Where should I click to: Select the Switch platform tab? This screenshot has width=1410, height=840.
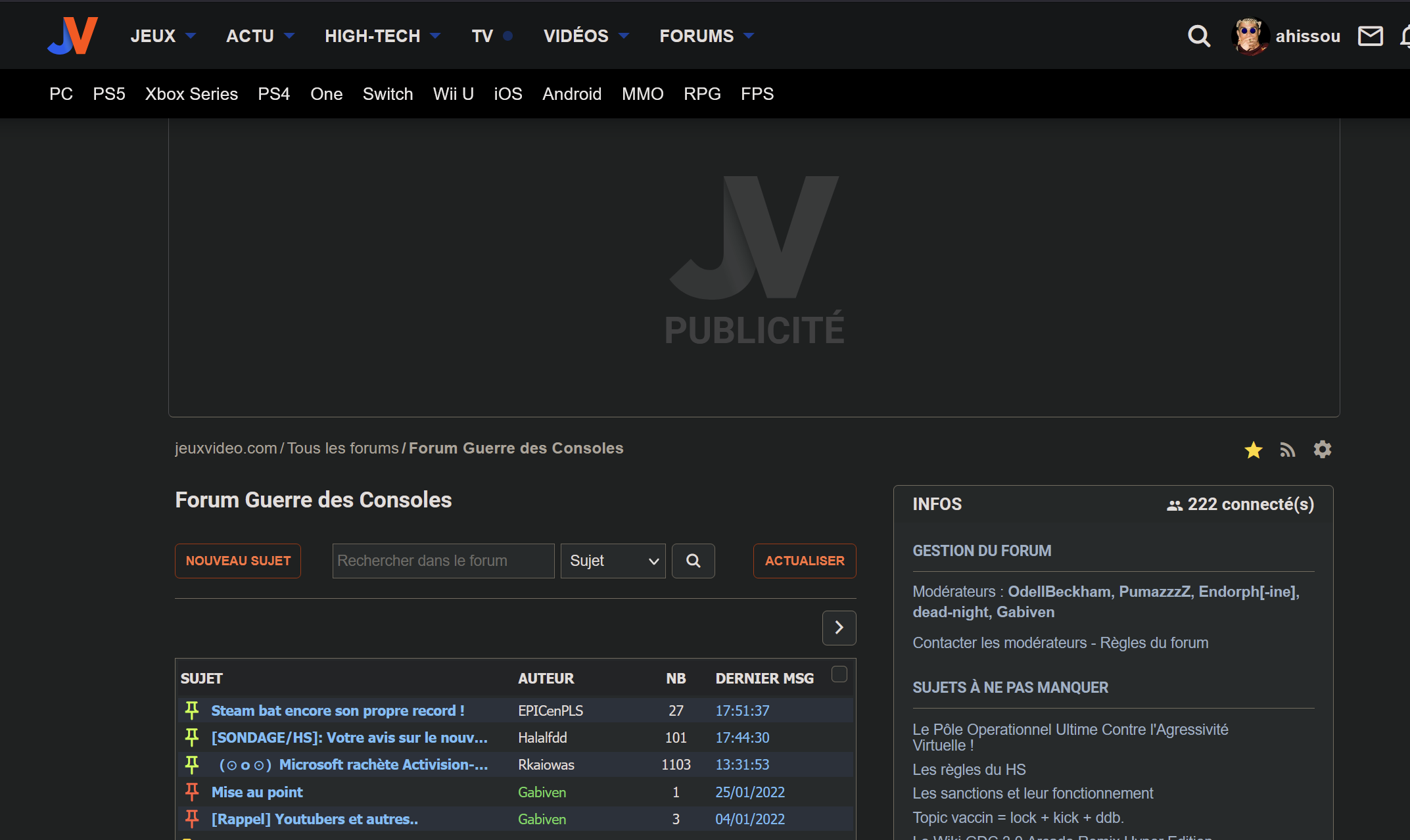click(388, 94)
